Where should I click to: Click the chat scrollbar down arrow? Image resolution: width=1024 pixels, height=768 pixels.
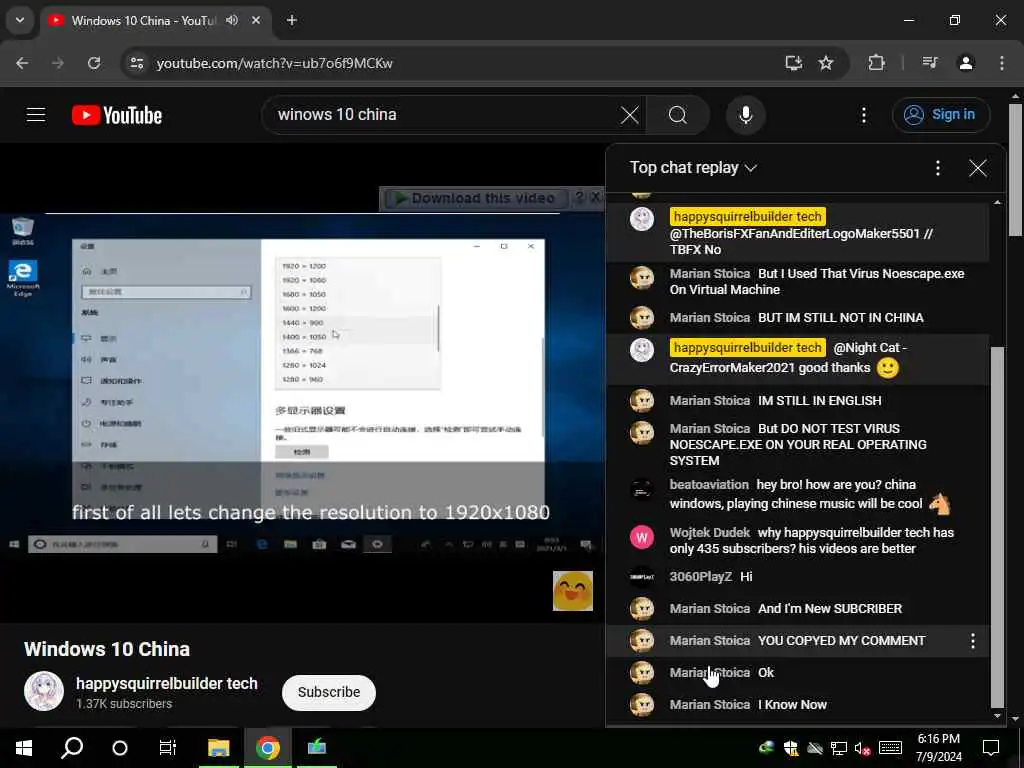click(997, 716)
